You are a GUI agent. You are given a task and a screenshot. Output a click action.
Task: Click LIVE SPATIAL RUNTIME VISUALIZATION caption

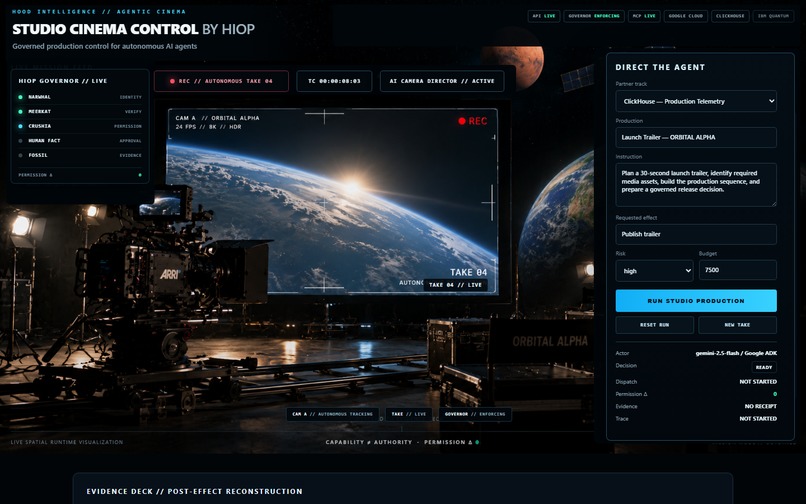pos(67,442)
